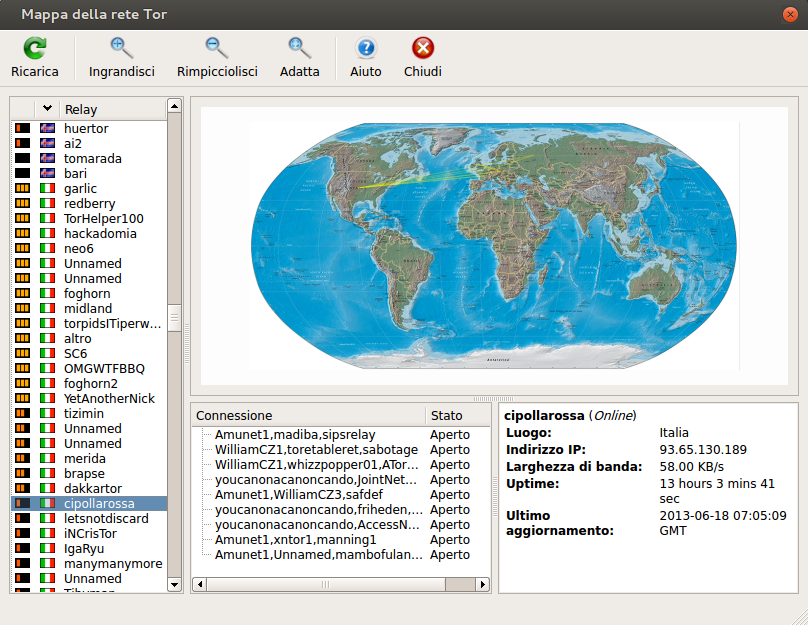Viewport: 808px width, 625px height.
Task: Zoom out using the Rimpicciolisci magnifier
Action: (217, 57)
